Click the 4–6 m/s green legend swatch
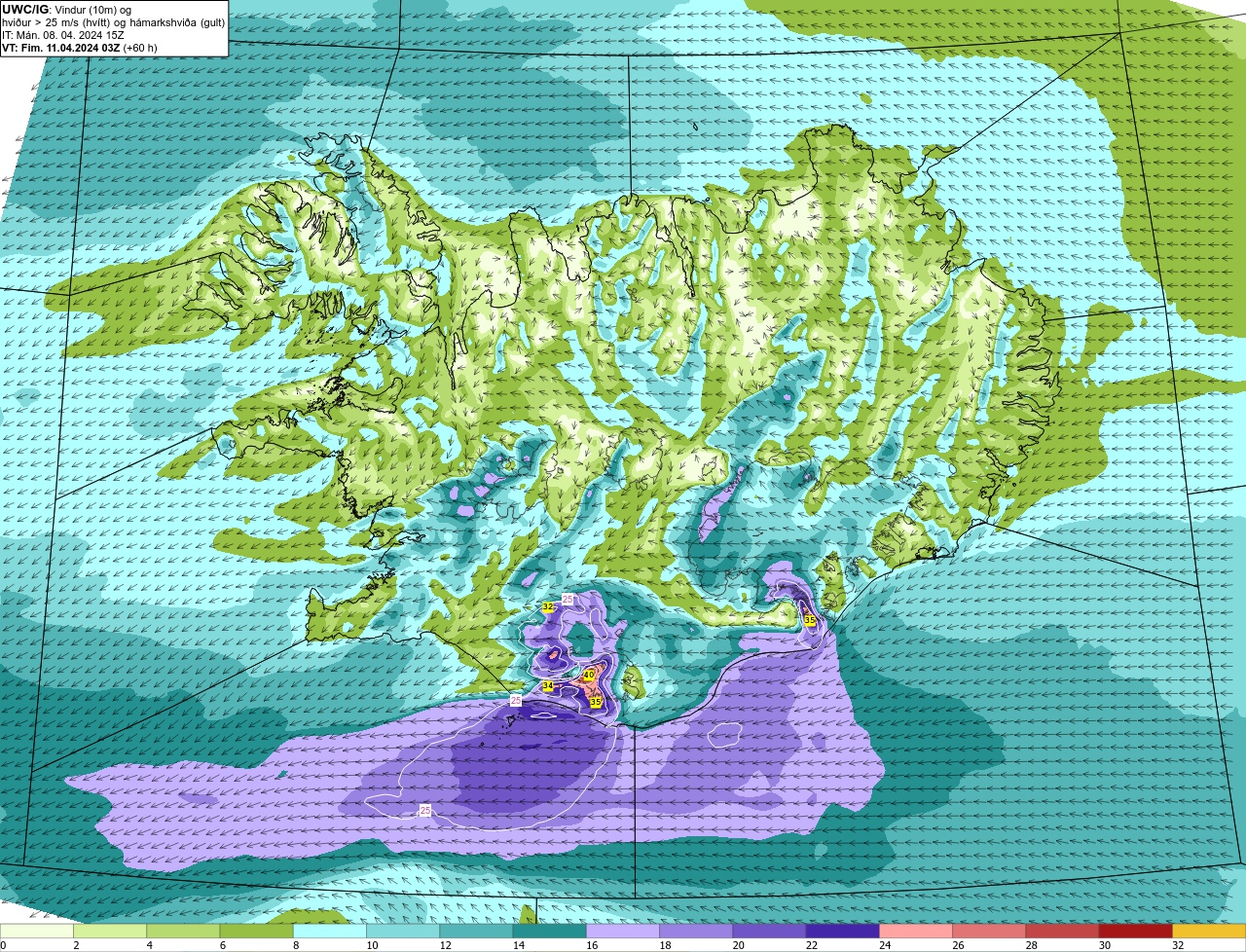 click(183, 932)
